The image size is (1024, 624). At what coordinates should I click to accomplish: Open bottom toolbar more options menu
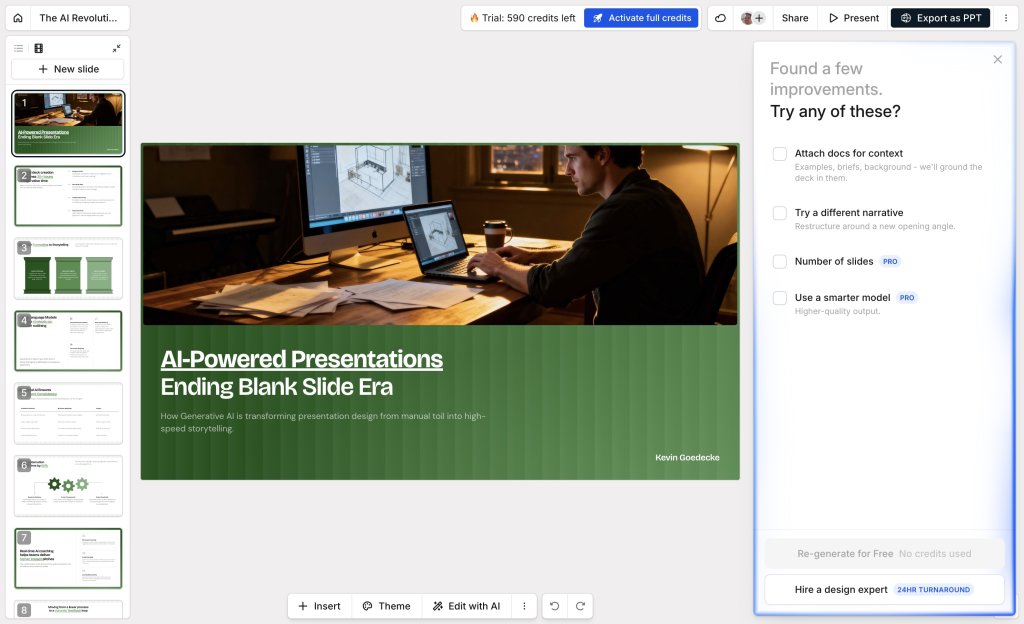[x=524, y=606]
